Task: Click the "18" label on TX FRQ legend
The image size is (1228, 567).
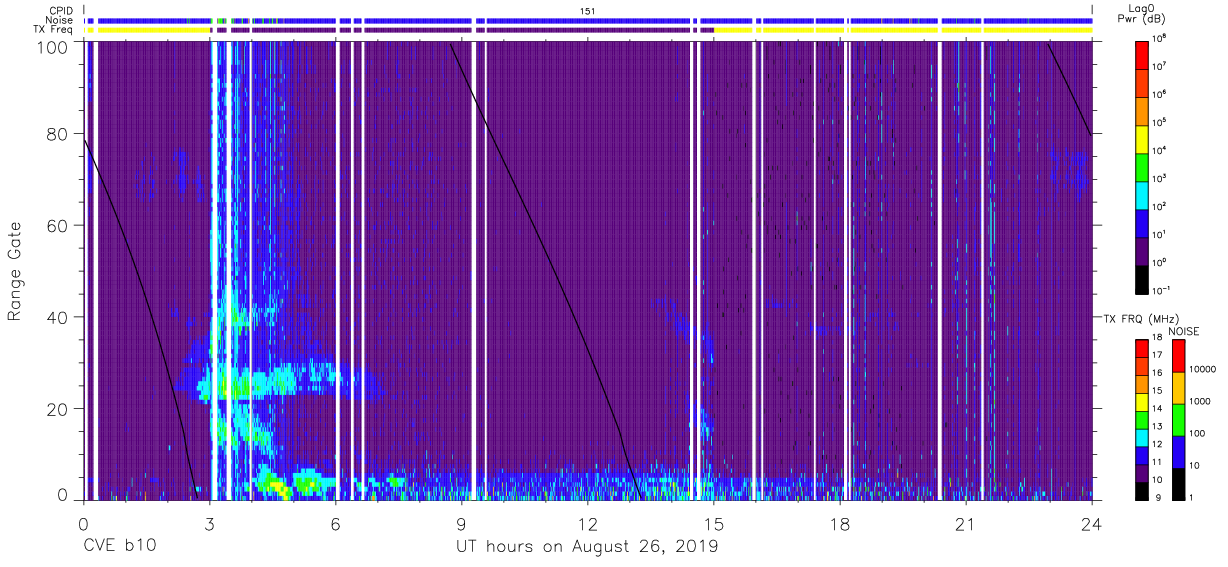Action: 1159,339
